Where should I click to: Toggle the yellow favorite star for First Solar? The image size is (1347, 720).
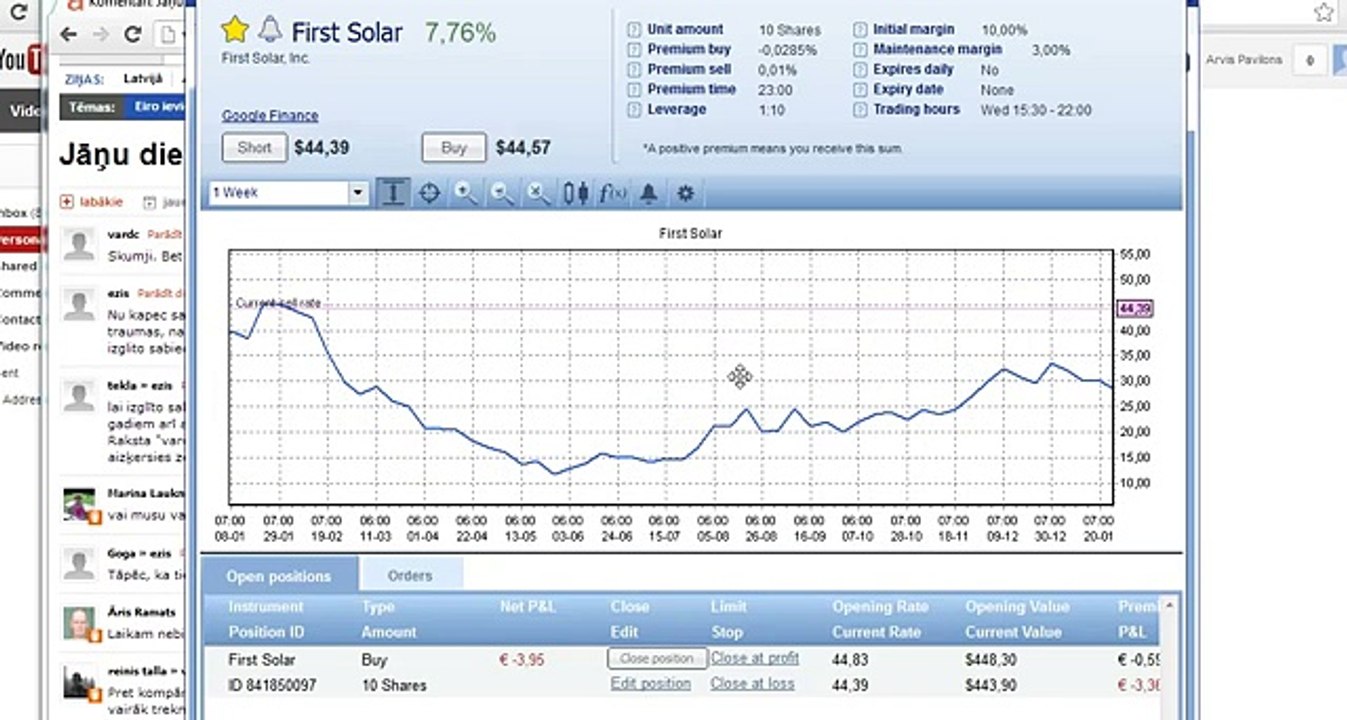point(235,30)
